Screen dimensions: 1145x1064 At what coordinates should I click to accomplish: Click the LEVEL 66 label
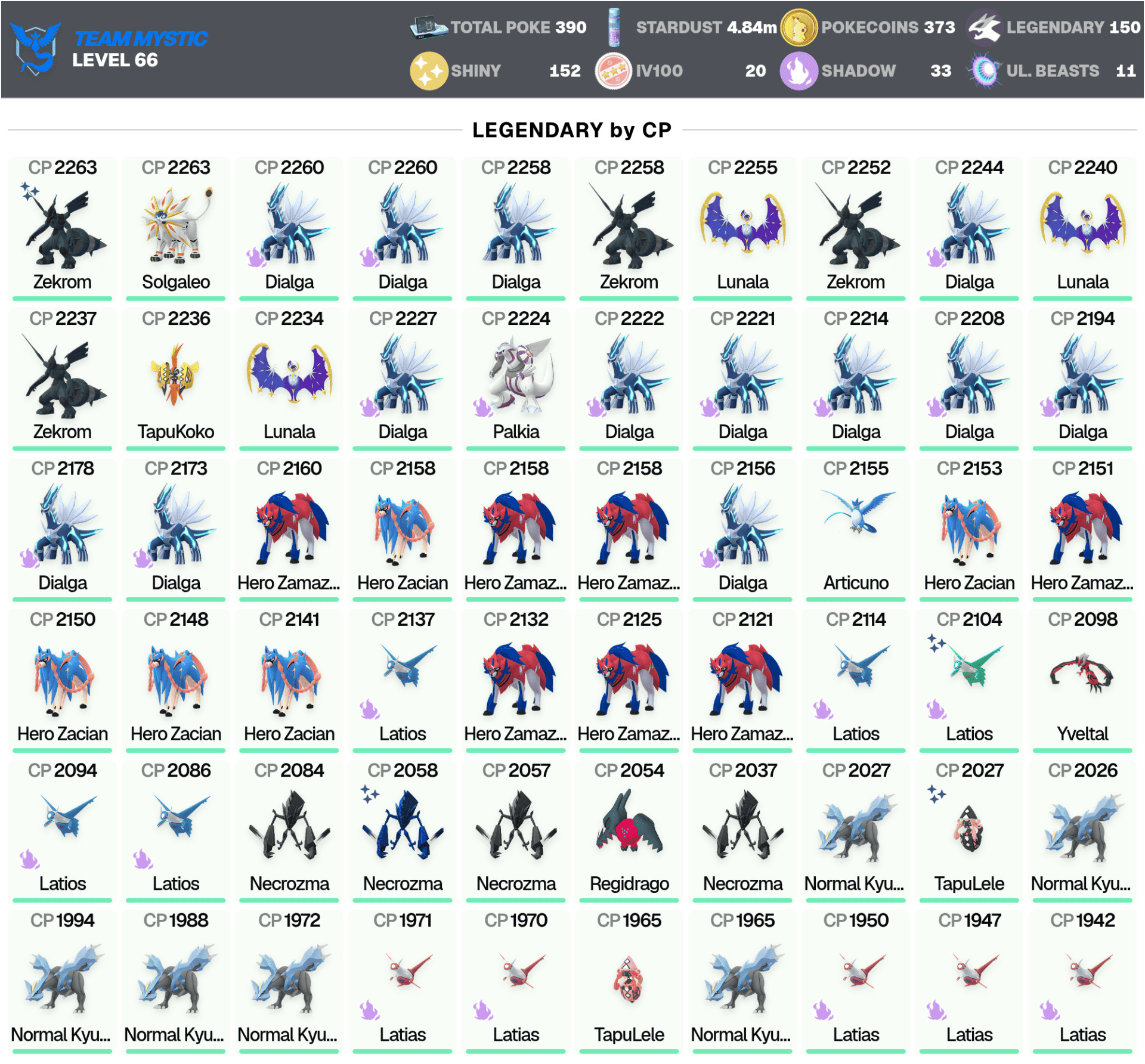click(x=115, y=60)
